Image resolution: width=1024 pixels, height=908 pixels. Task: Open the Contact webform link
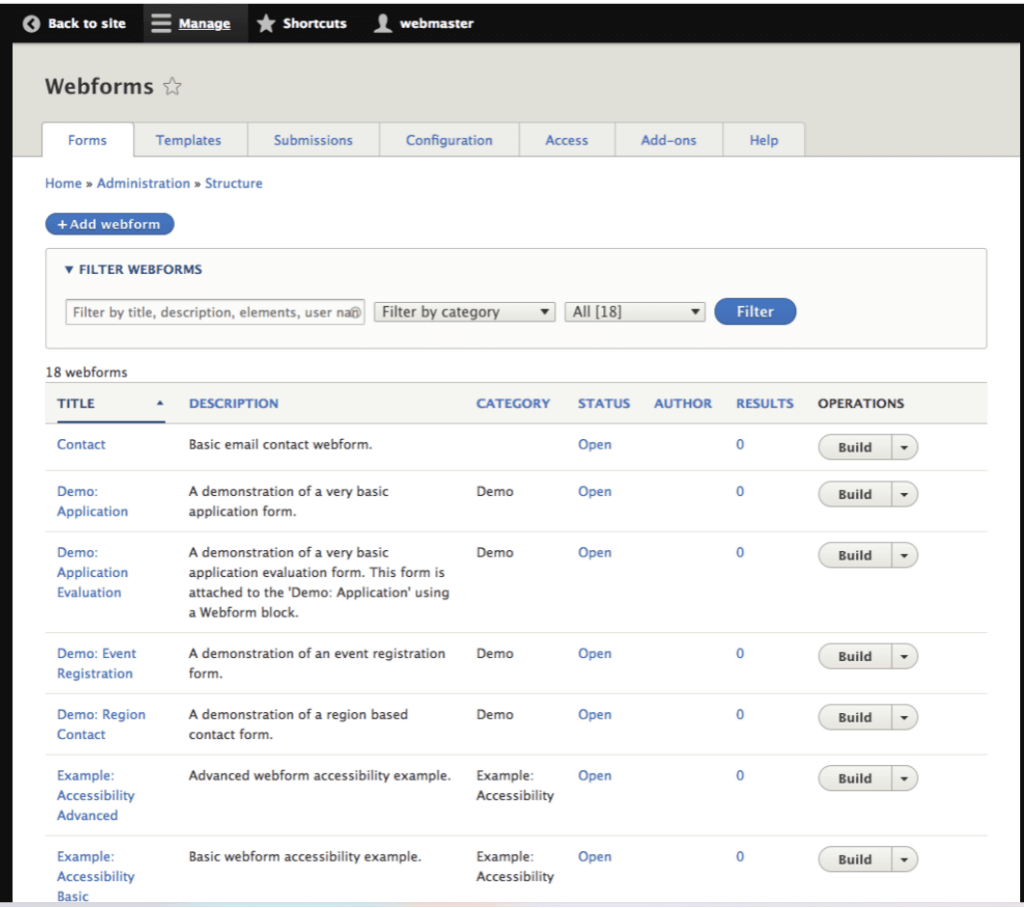tap(81, 444)
